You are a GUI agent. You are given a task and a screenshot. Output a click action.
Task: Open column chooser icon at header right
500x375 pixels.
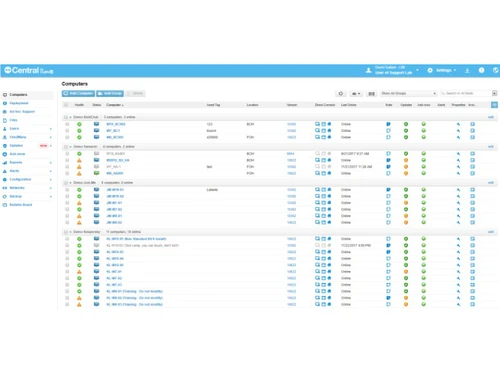pyautogui.click(x=494, y=105)
